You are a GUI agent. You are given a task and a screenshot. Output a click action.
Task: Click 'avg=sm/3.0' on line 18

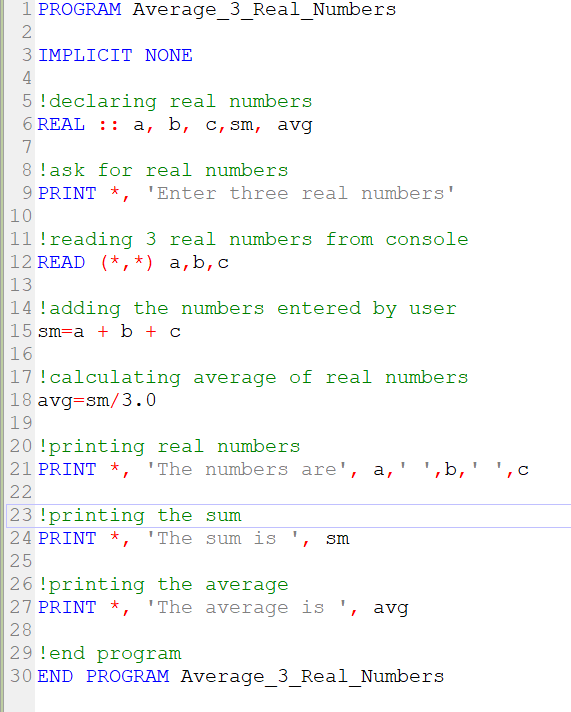coord(97,401)
